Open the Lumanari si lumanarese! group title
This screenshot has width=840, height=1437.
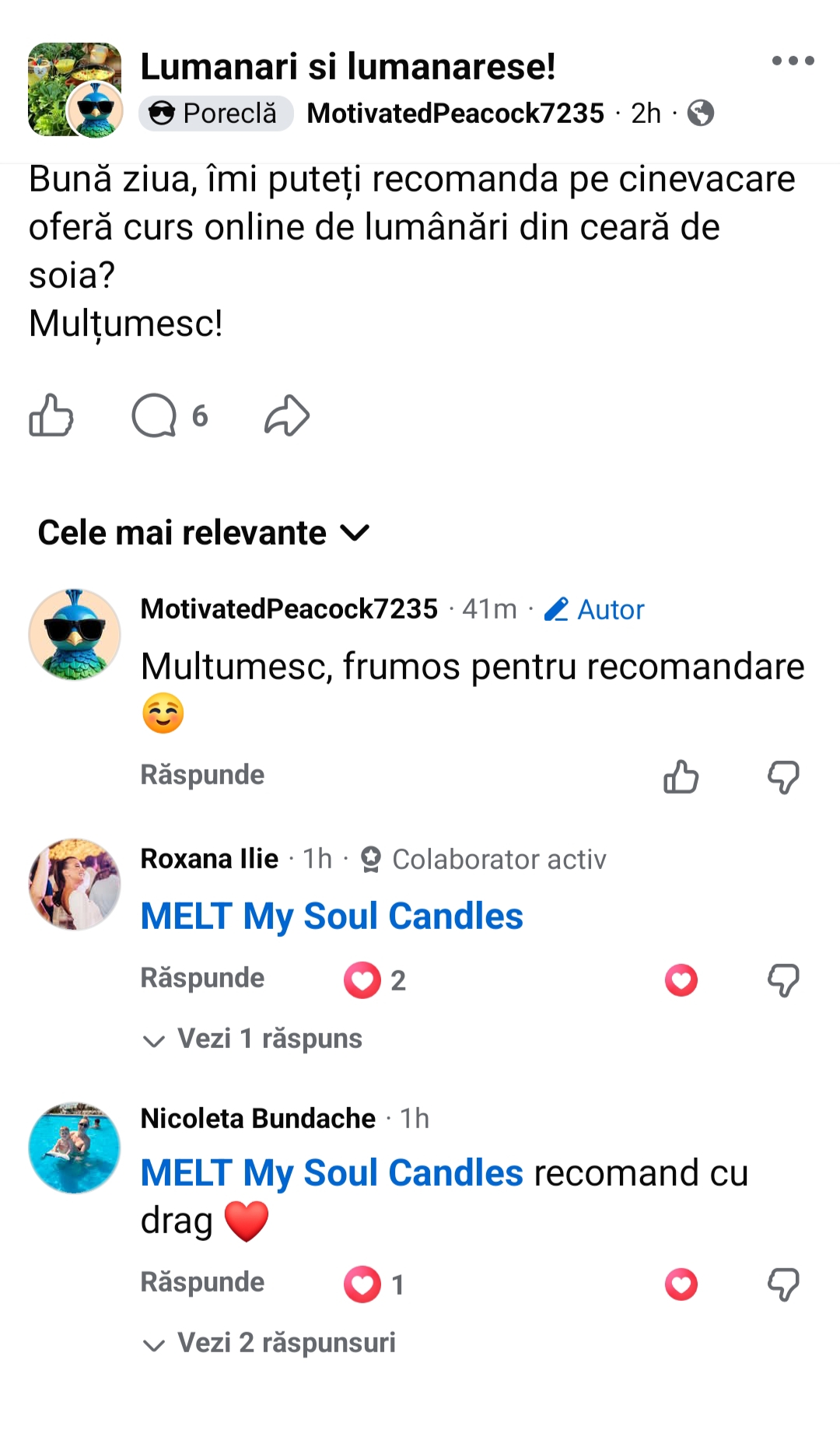tap(348, 66)
